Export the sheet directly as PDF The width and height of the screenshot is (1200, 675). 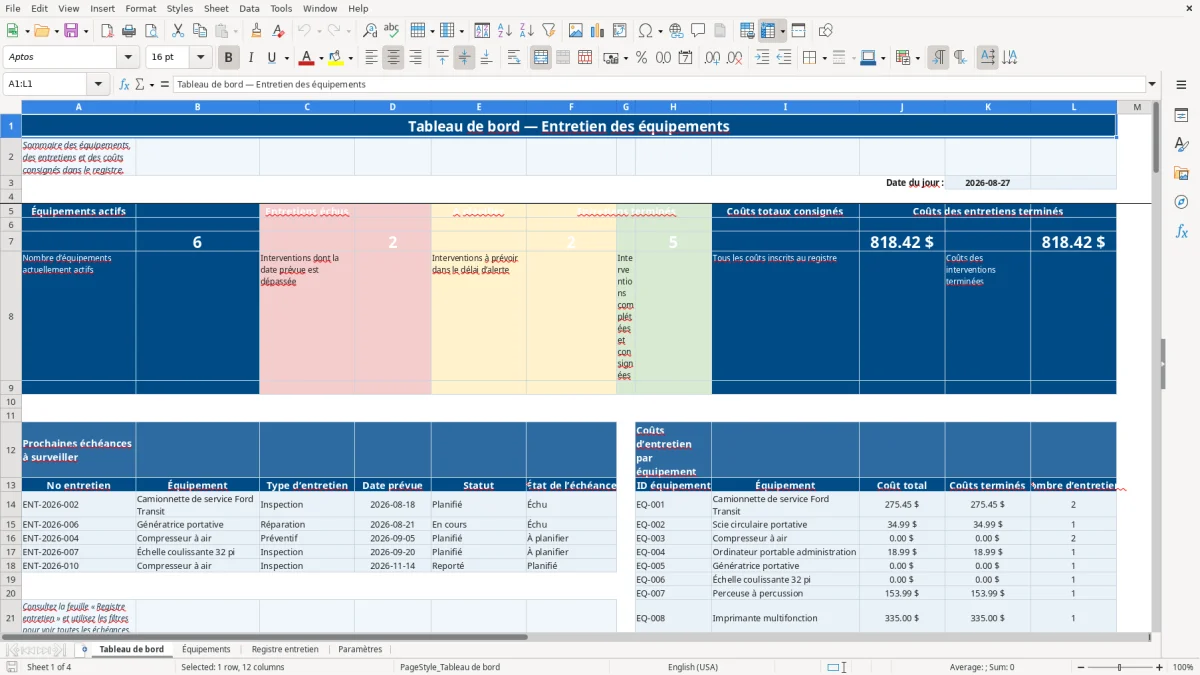coord(106,31)
